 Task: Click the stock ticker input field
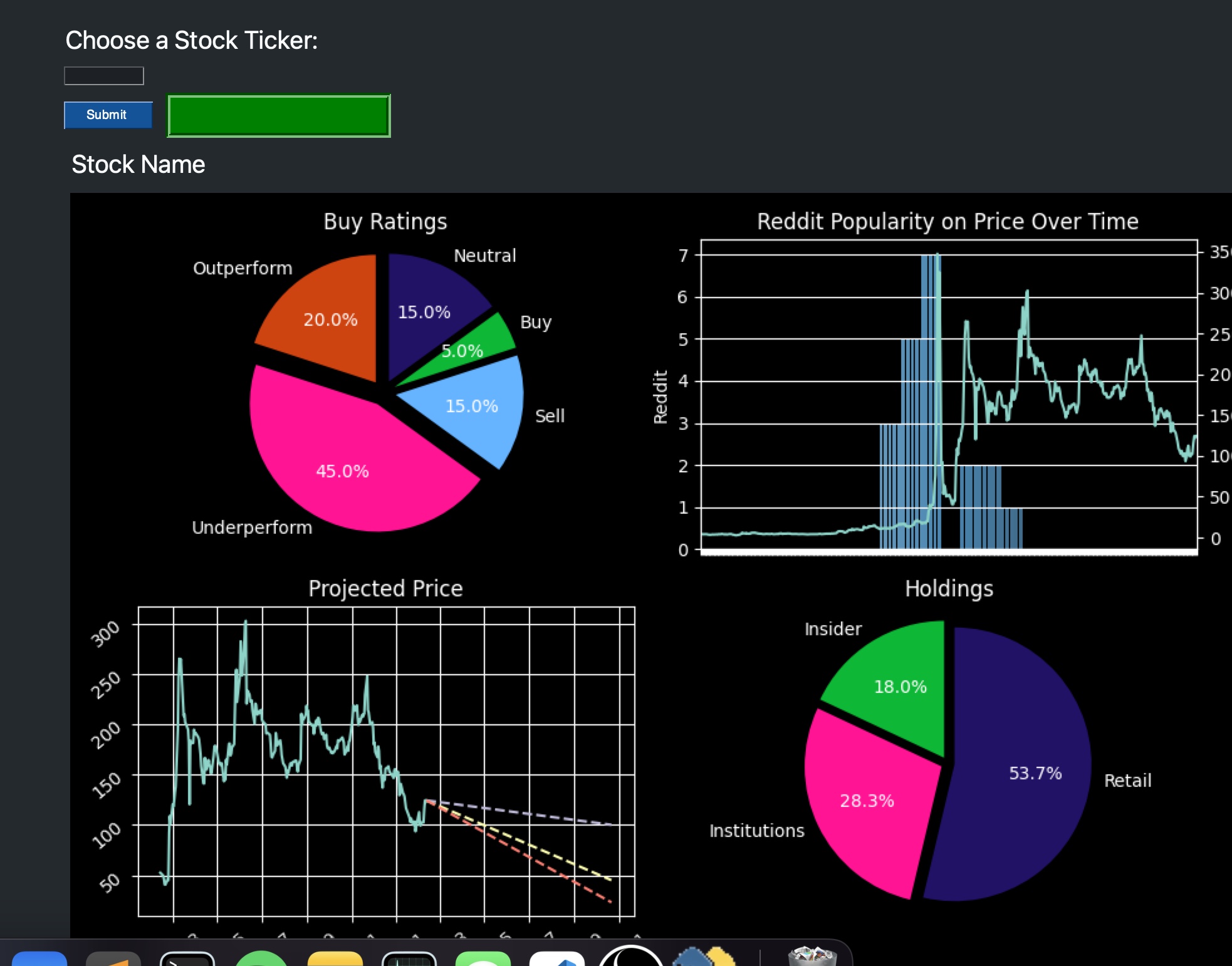click(104, 76)
